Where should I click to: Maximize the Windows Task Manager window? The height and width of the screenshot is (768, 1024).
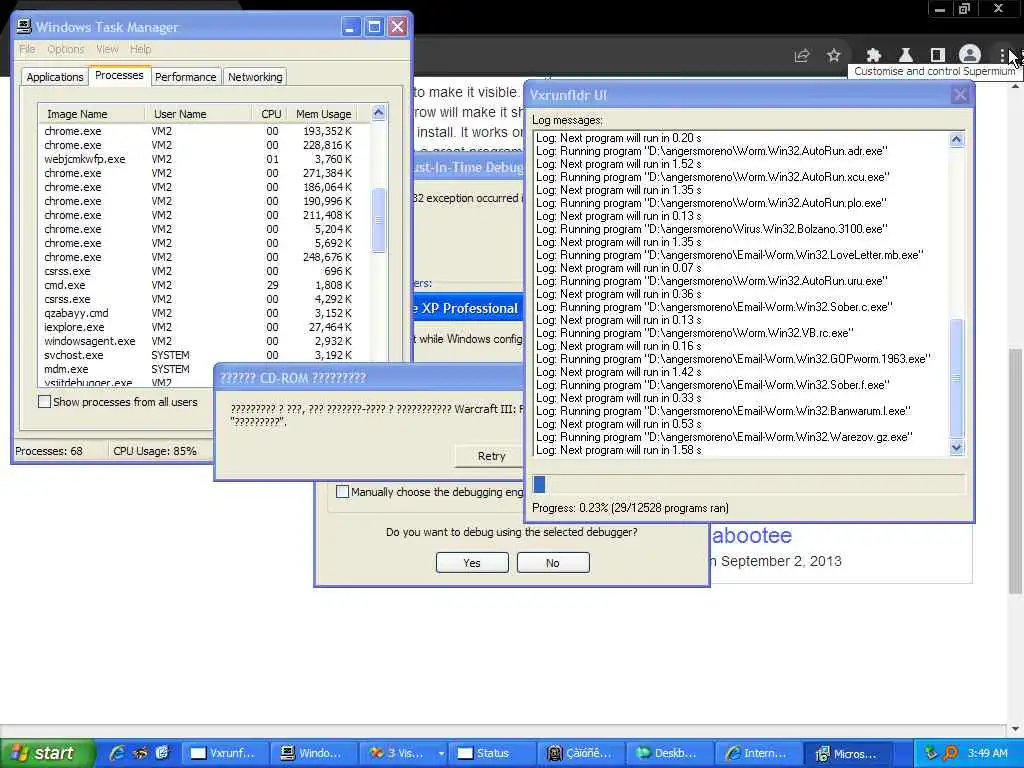374,27
